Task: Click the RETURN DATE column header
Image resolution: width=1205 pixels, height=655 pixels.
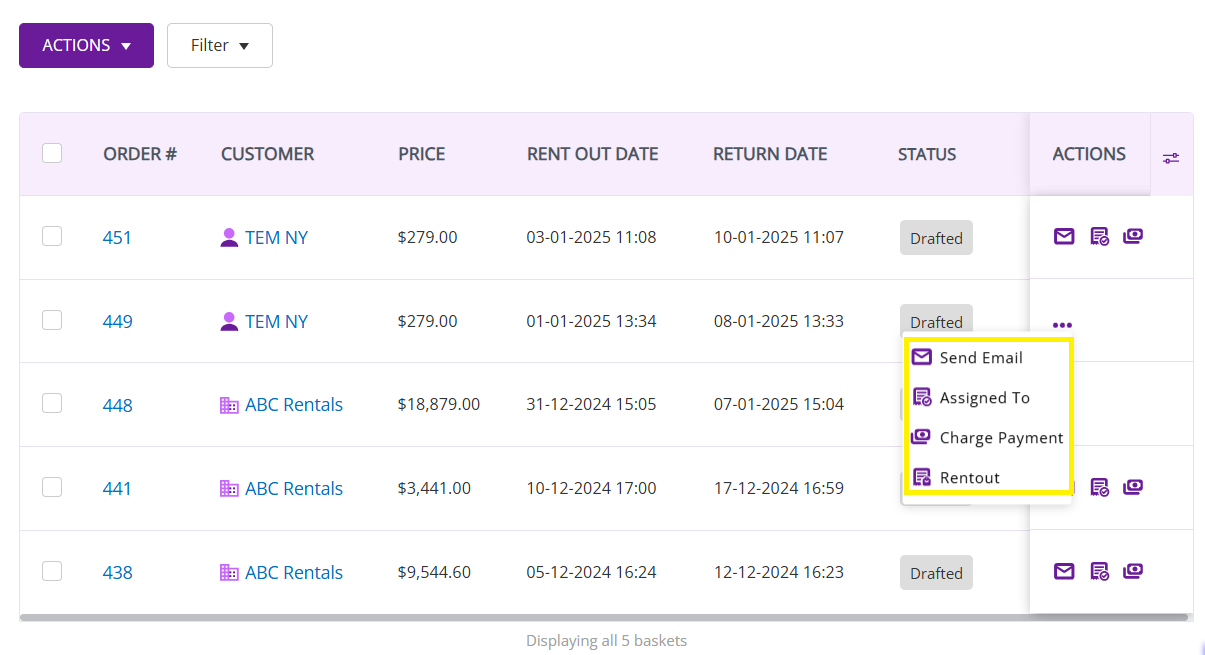Action: 770,154
